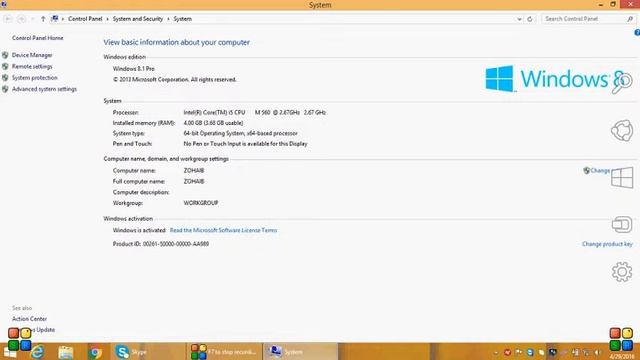Launch Internet Explorer from the taskbar

37,352
